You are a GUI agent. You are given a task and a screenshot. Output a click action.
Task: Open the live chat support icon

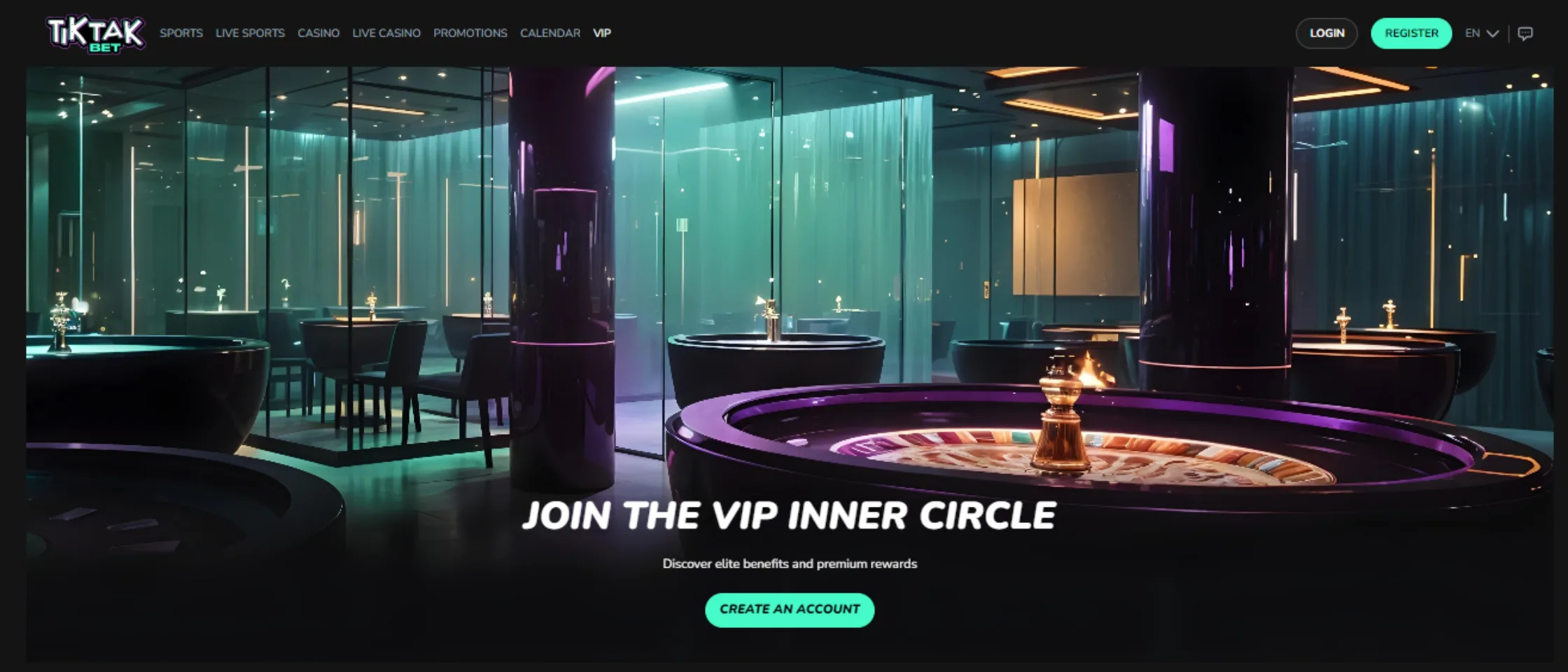1525,34
